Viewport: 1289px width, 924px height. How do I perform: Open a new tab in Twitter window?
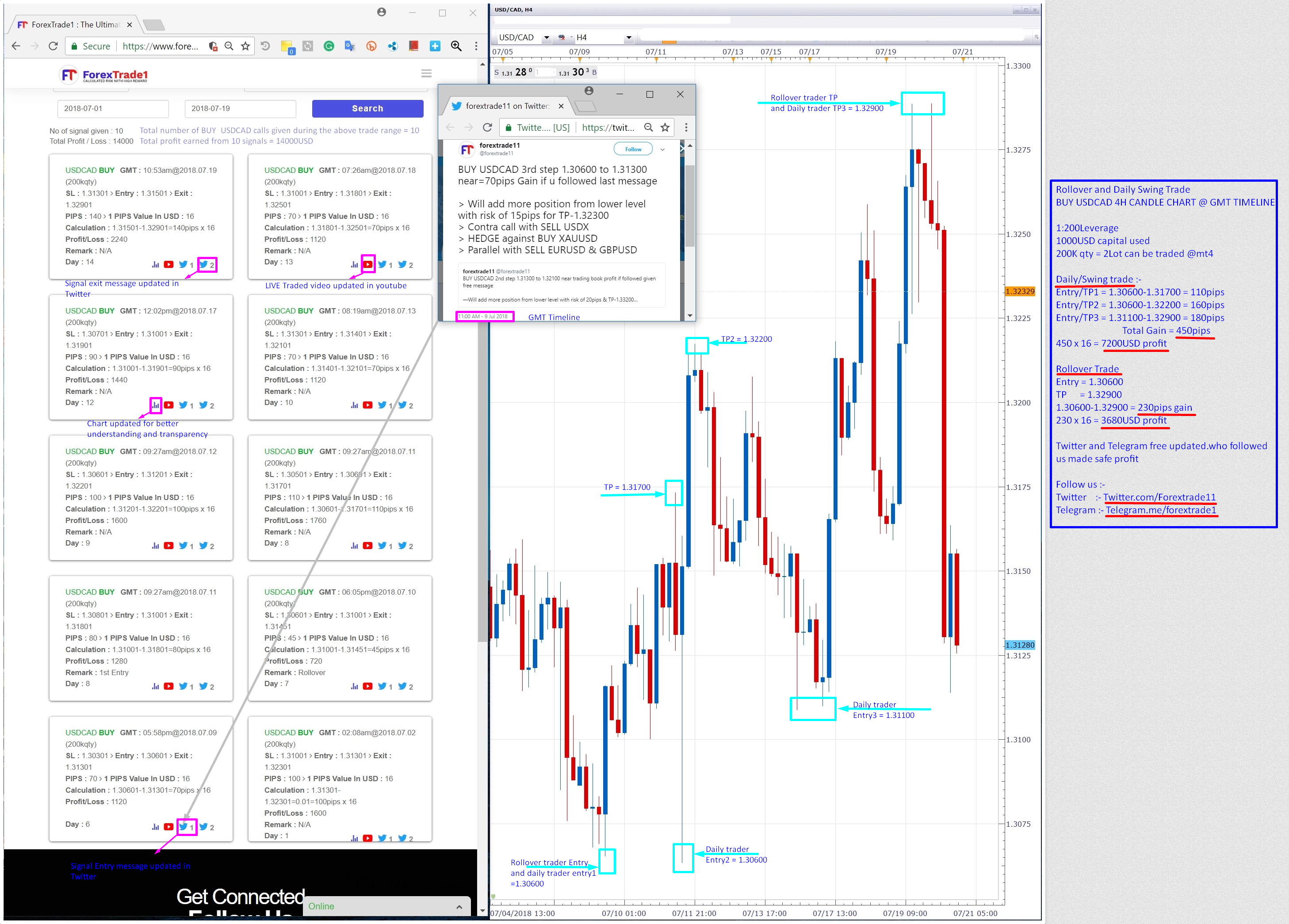(x=585, y=106)
